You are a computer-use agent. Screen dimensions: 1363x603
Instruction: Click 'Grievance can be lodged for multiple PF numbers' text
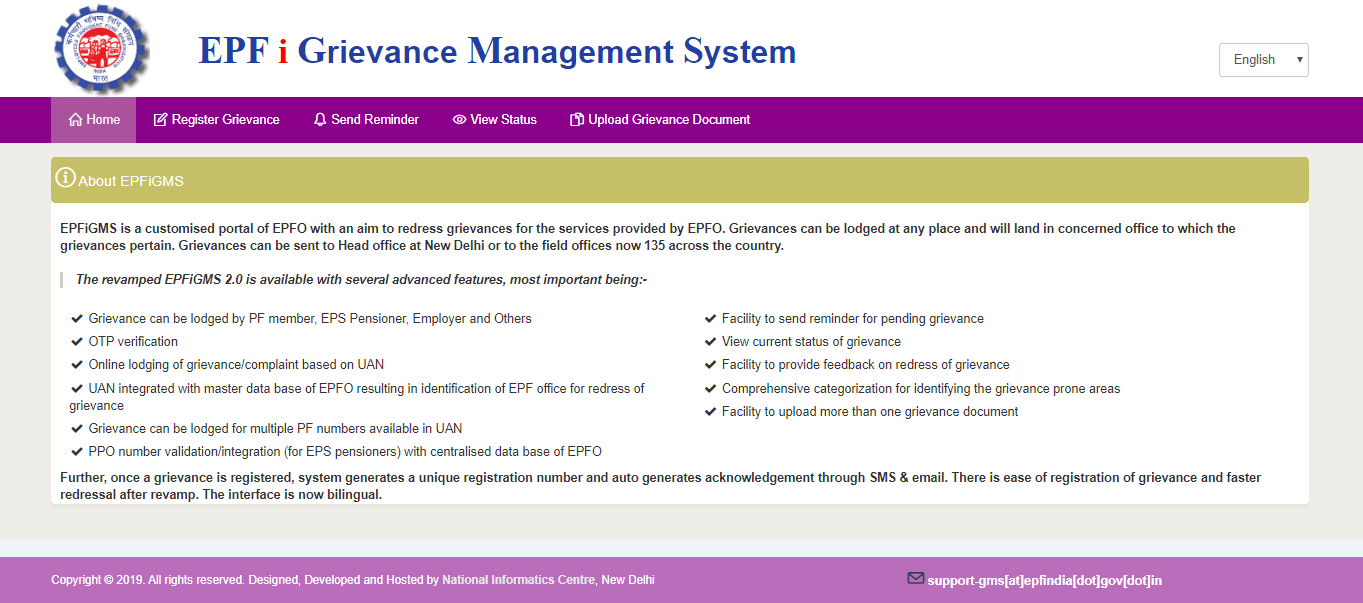coord(275,429)
